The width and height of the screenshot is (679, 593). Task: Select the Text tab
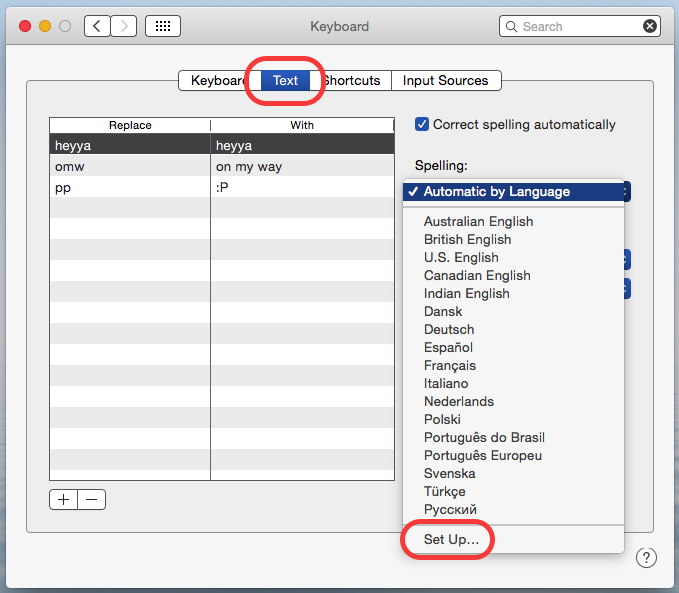click(285, 80)
